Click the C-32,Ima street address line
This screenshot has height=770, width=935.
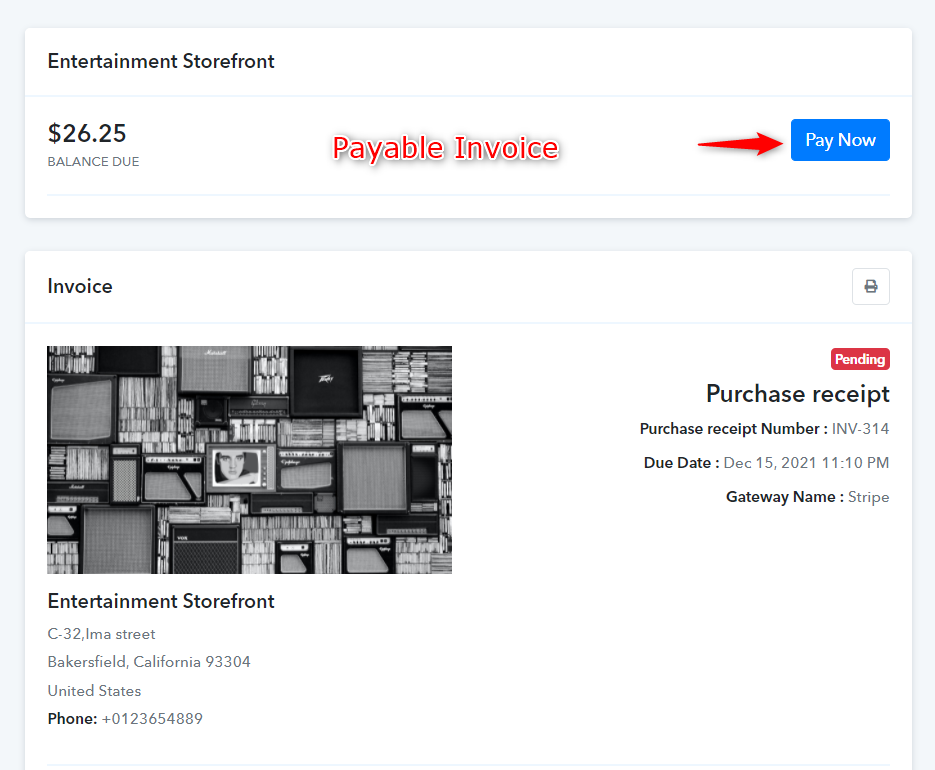pos(101,634)
